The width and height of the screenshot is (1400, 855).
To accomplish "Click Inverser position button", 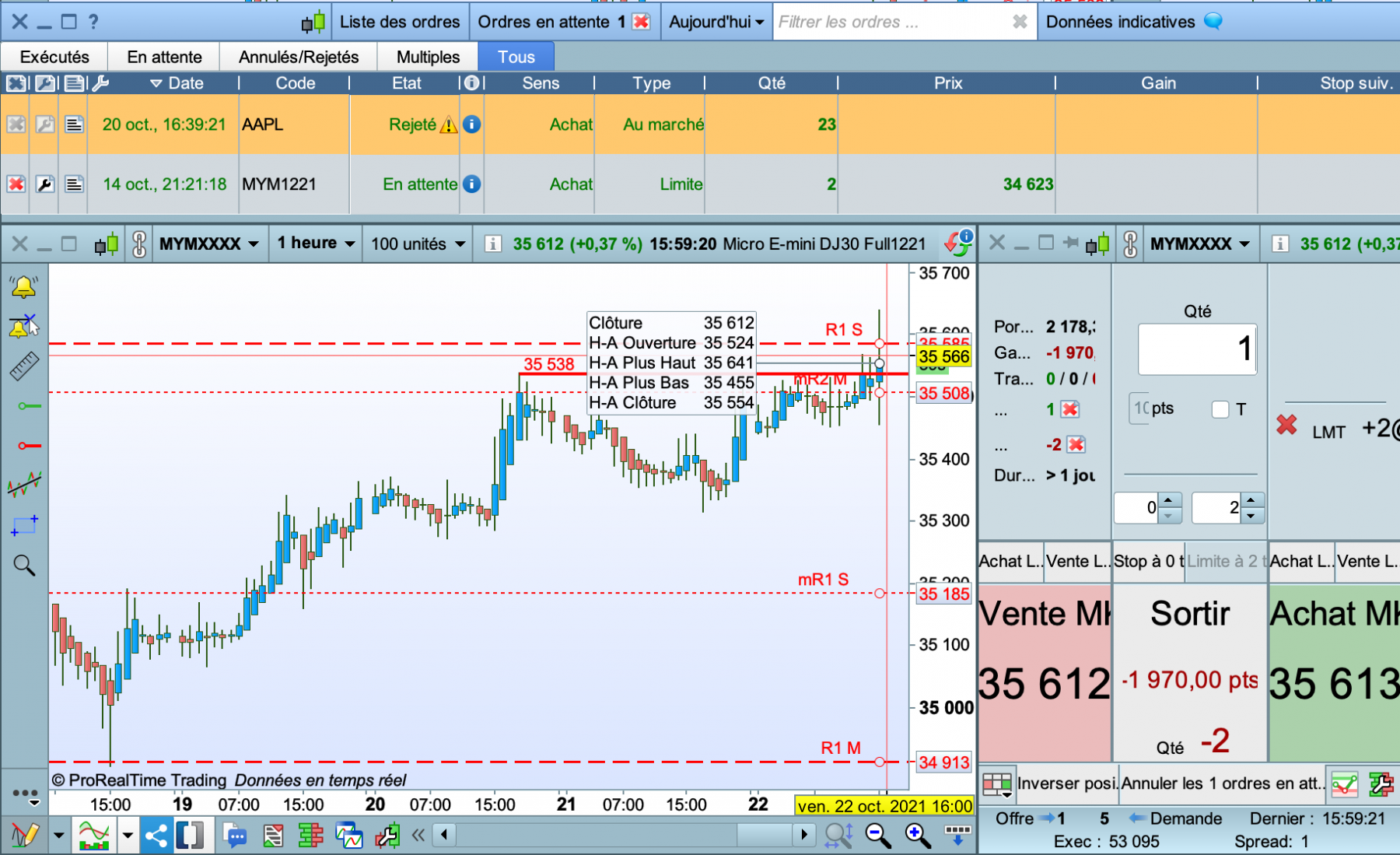I will click(x=1067, y=783).
